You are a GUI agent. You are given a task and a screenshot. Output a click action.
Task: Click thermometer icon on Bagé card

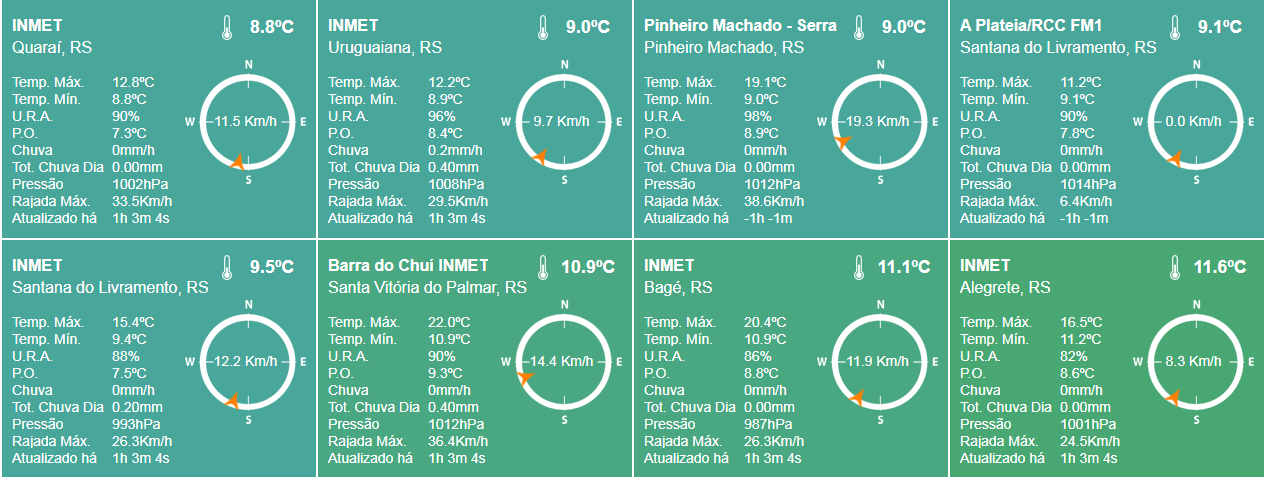[858, 268]
